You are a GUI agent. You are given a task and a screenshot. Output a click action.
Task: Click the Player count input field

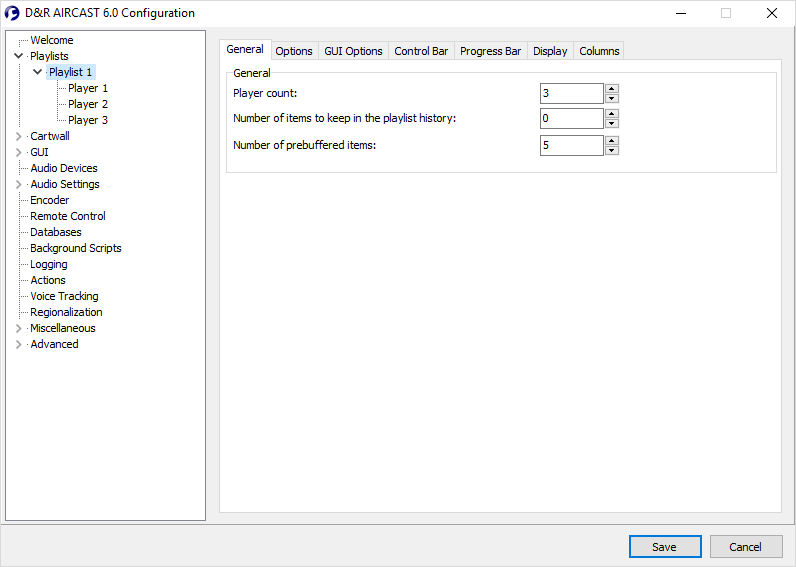[570, 93]
